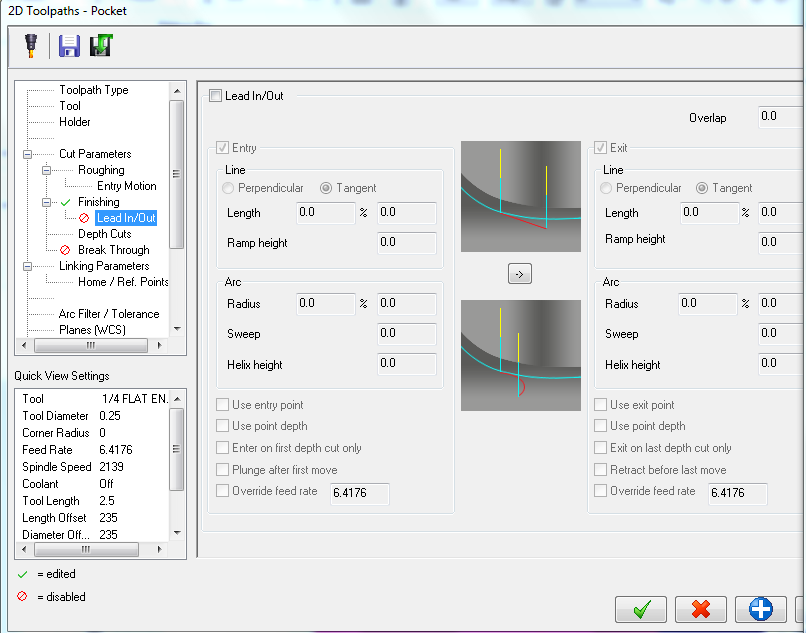The height and width of the screenshot is (633, 806).
Task: Click the arrow button to copy entry settings to exit
Action: (519, 274)
